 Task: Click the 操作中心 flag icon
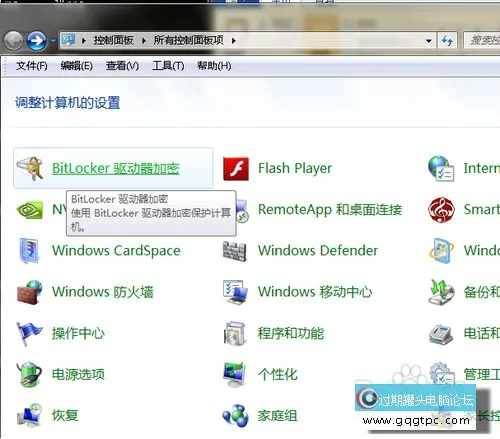pyautogui.click(x=29, y=334)
